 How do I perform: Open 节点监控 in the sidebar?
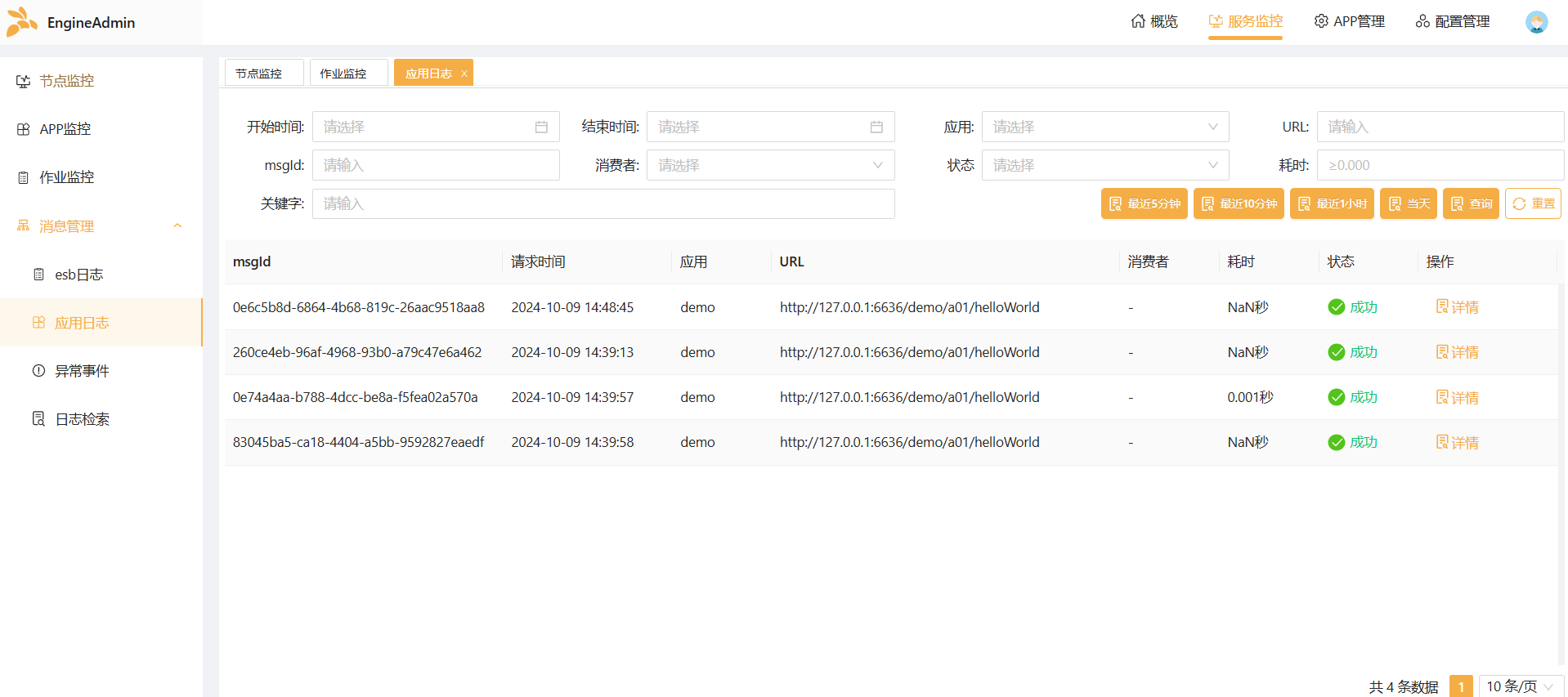tap(101, 81)
